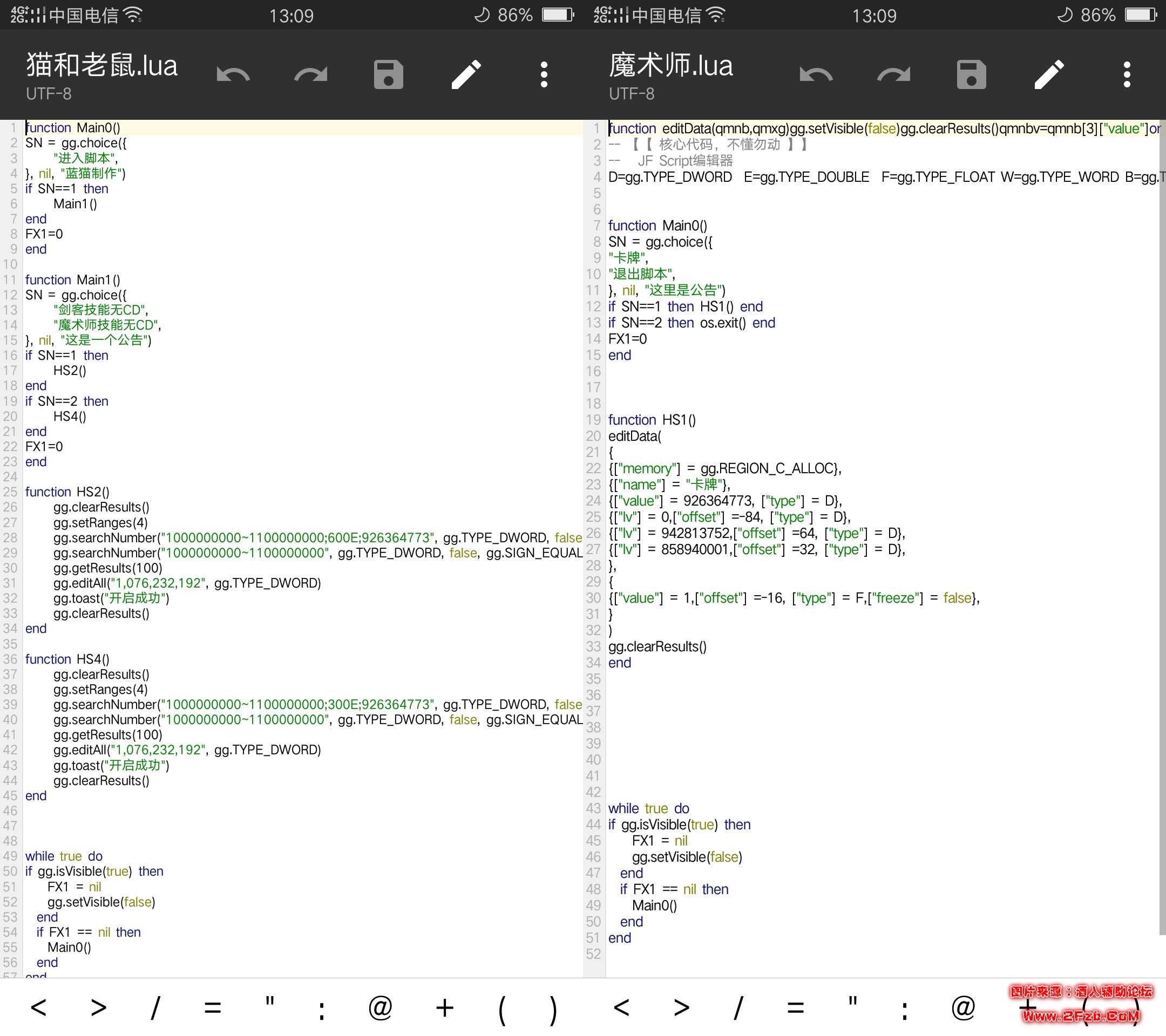Tap the "进入脚本" string line
The height and width of the screenshot is (1036, 1166).
[x=86, y=158]
